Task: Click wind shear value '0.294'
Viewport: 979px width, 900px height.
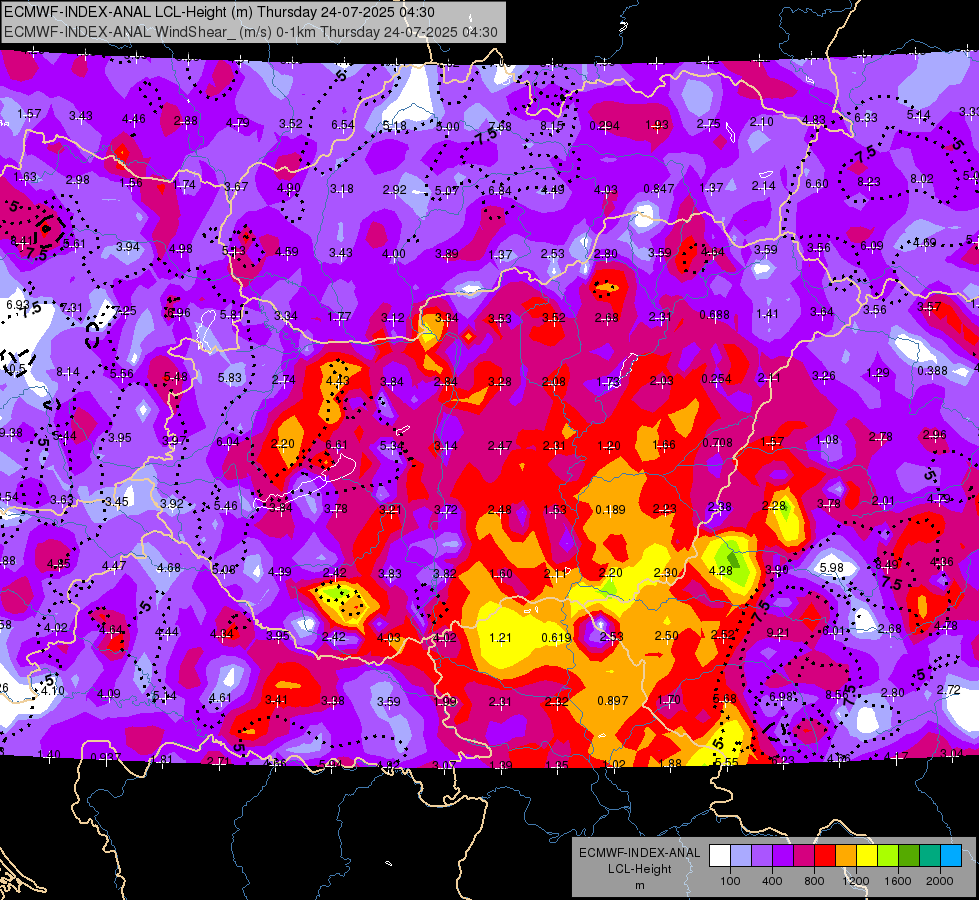Action: pos(604,126)
